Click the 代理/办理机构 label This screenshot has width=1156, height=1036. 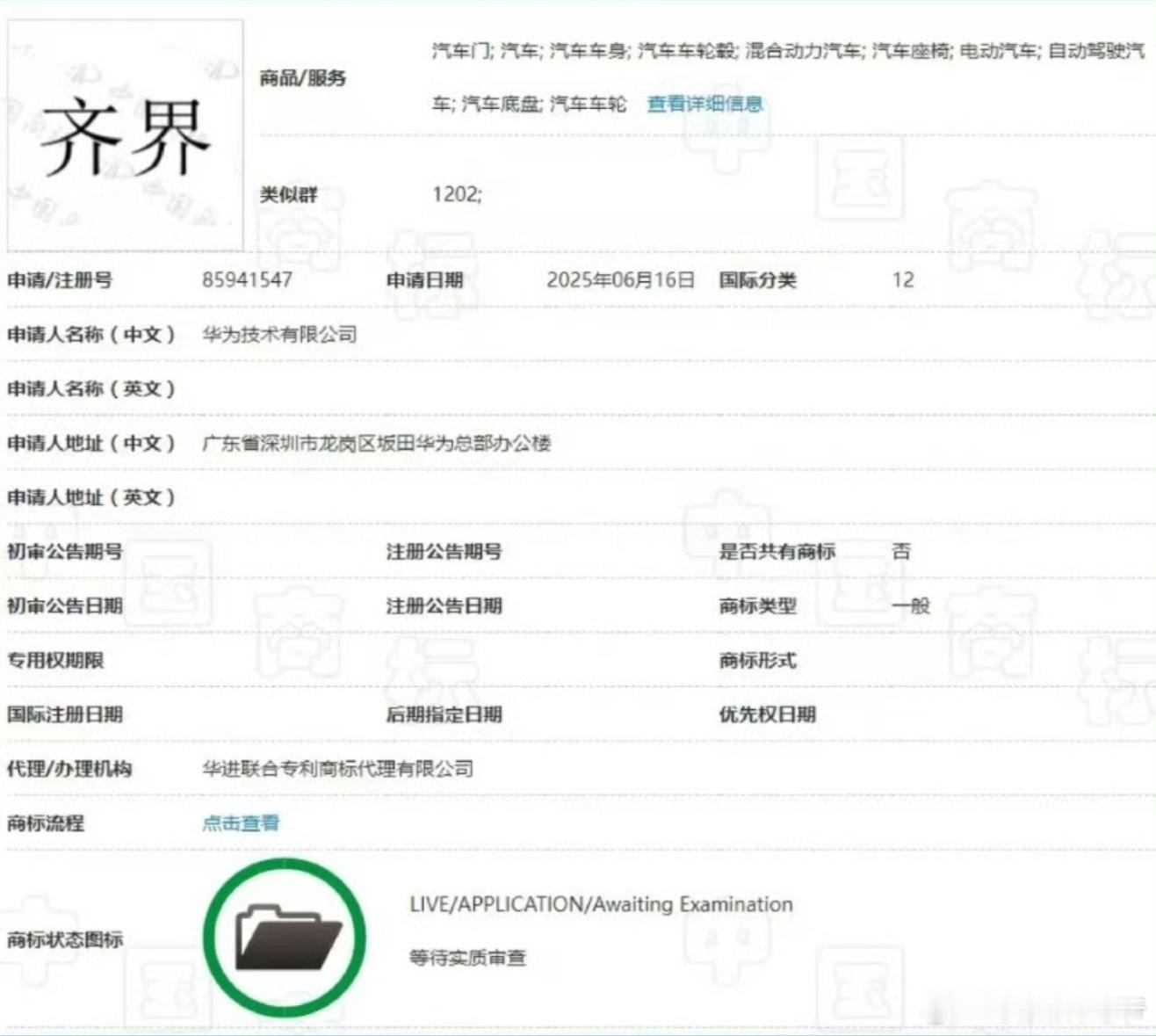tap(69, 768)
